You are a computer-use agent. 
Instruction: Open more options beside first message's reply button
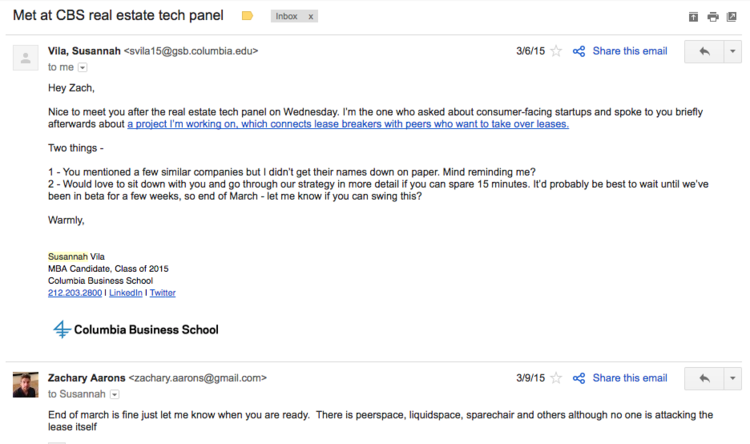[x=733, y=52]
